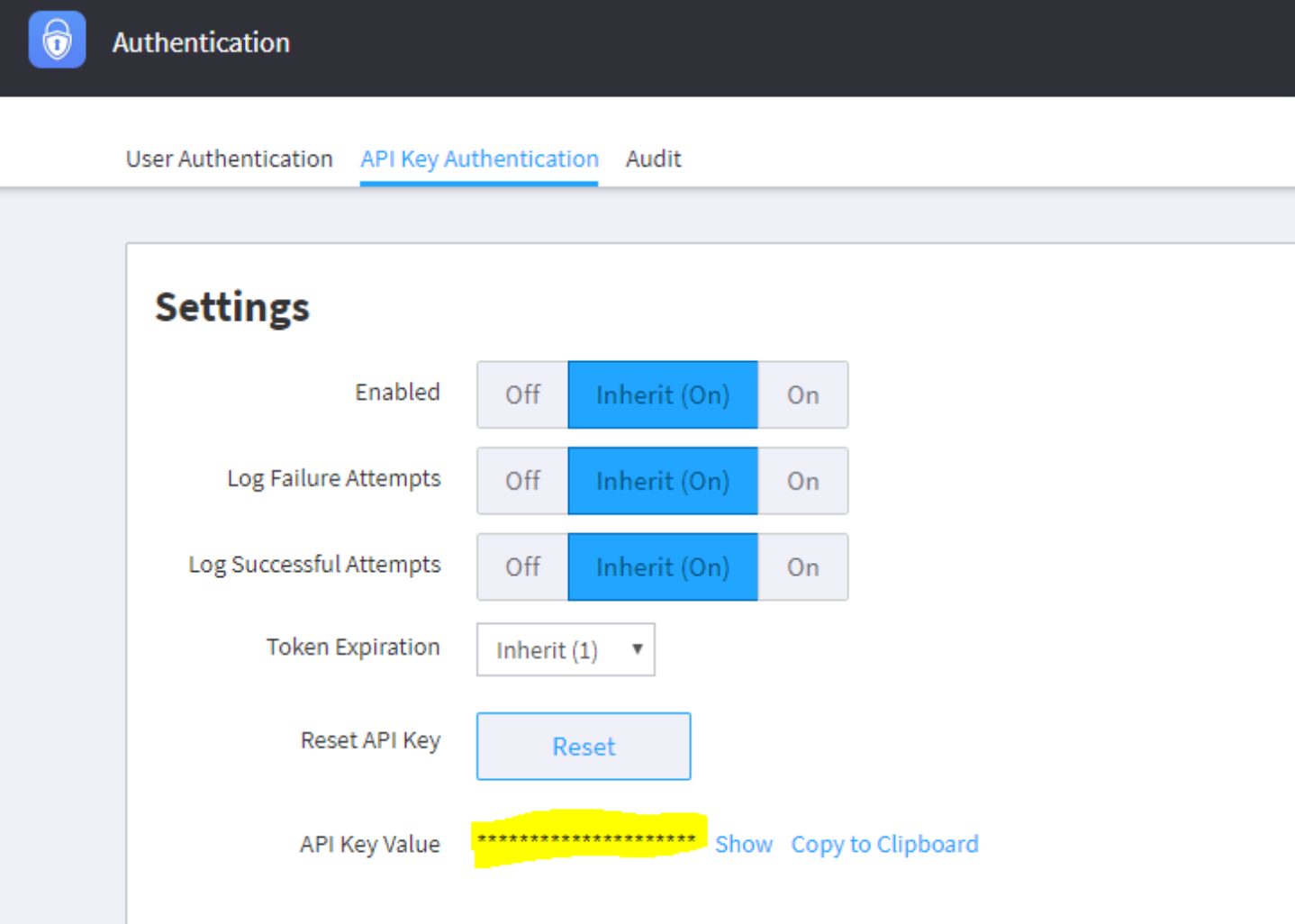Open the Audit tab
1295x924 pixels.
653,159
